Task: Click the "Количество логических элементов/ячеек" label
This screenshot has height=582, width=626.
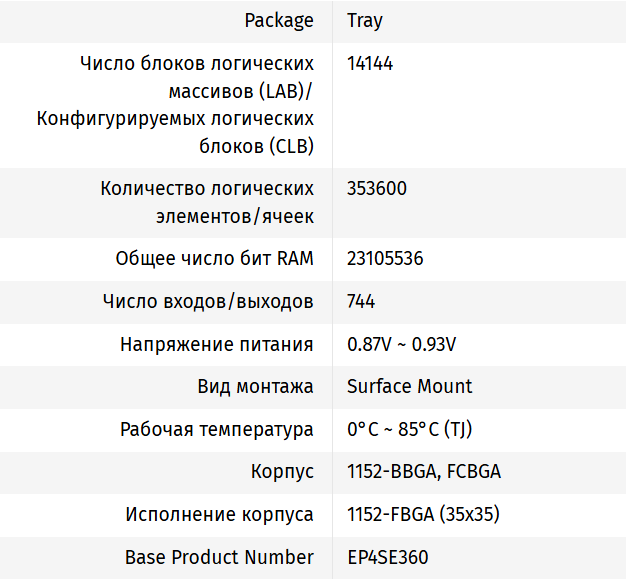Action: [207, 201]
